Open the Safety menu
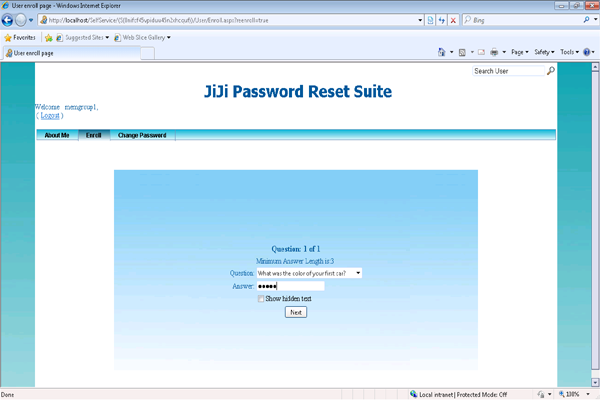This screenshot has width=600, height=400. pyautogui.click(x=544, y=52)
